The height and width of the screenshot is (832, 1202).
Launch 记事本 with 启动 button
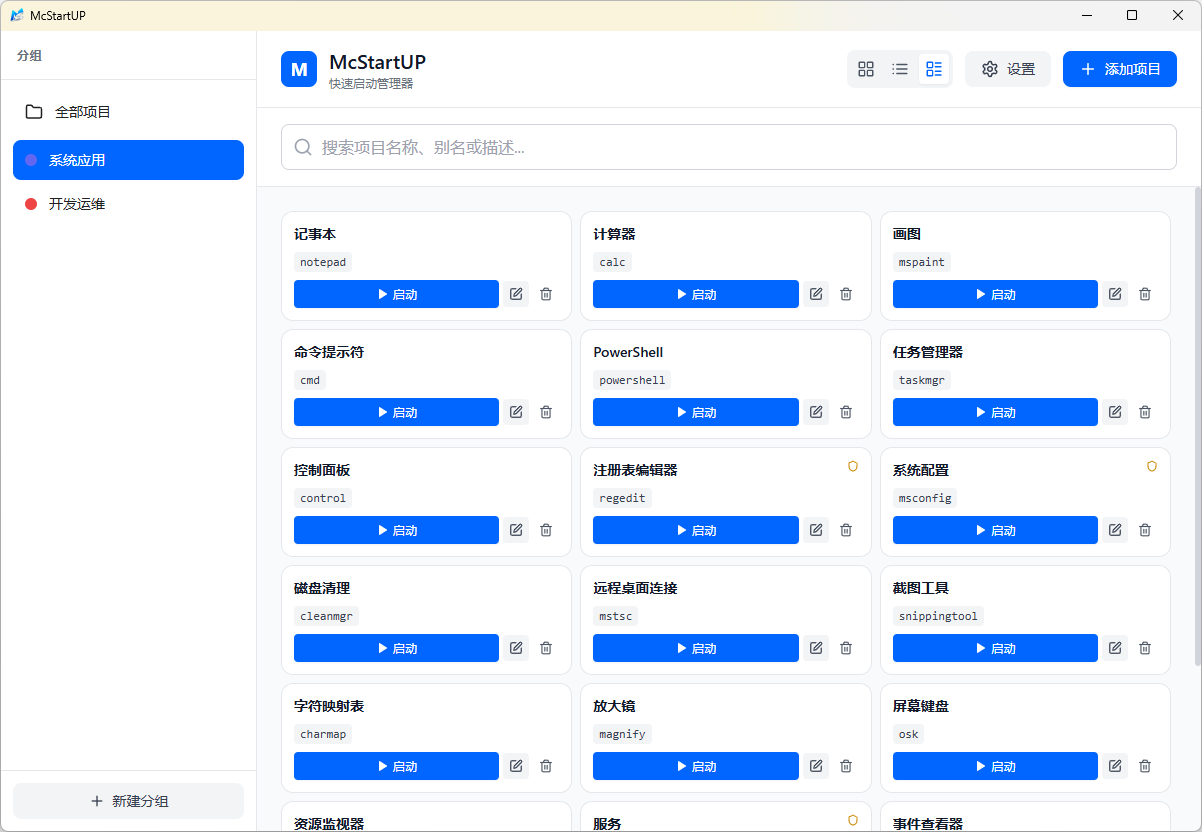click(396, 294)
